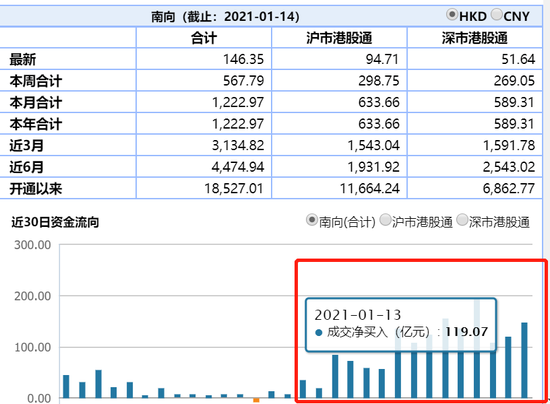Screen dimensions: 550x404
Task: Click the value 269.05
Action: point(515,81)
